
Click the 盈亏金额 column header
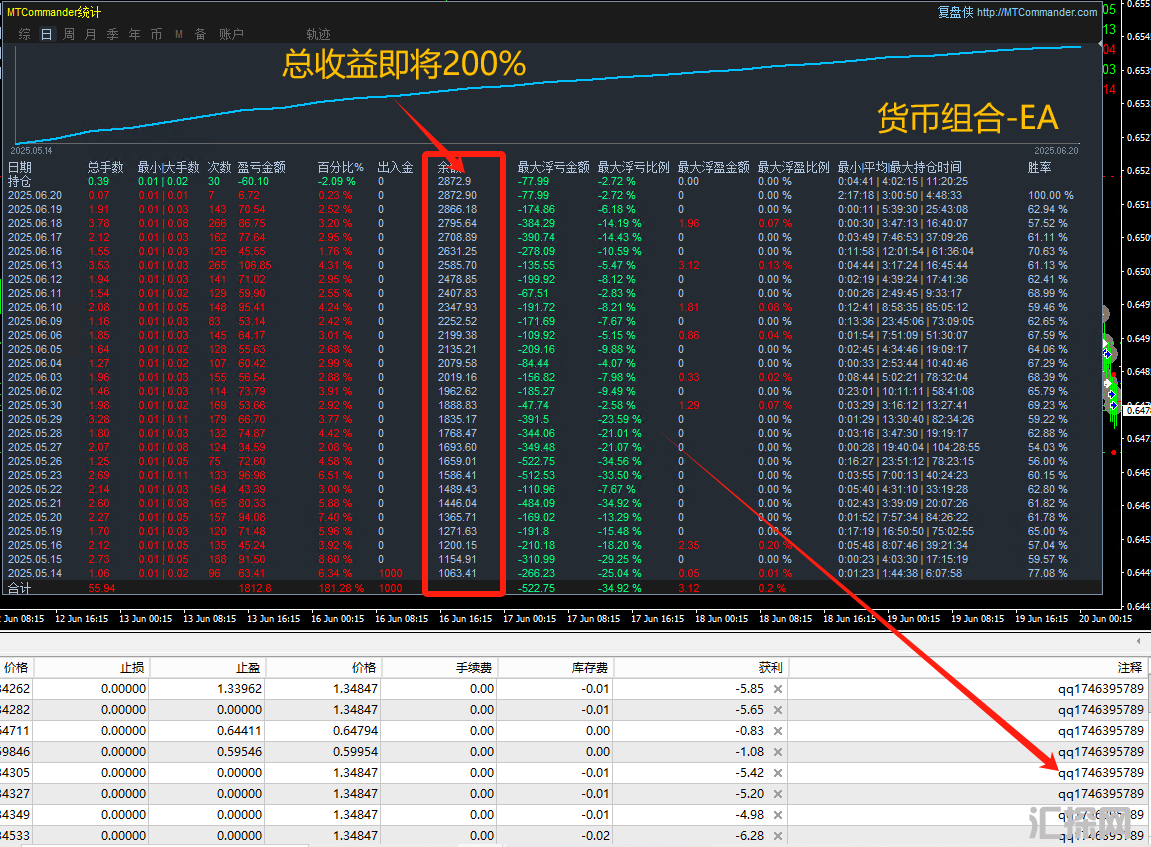261,167
